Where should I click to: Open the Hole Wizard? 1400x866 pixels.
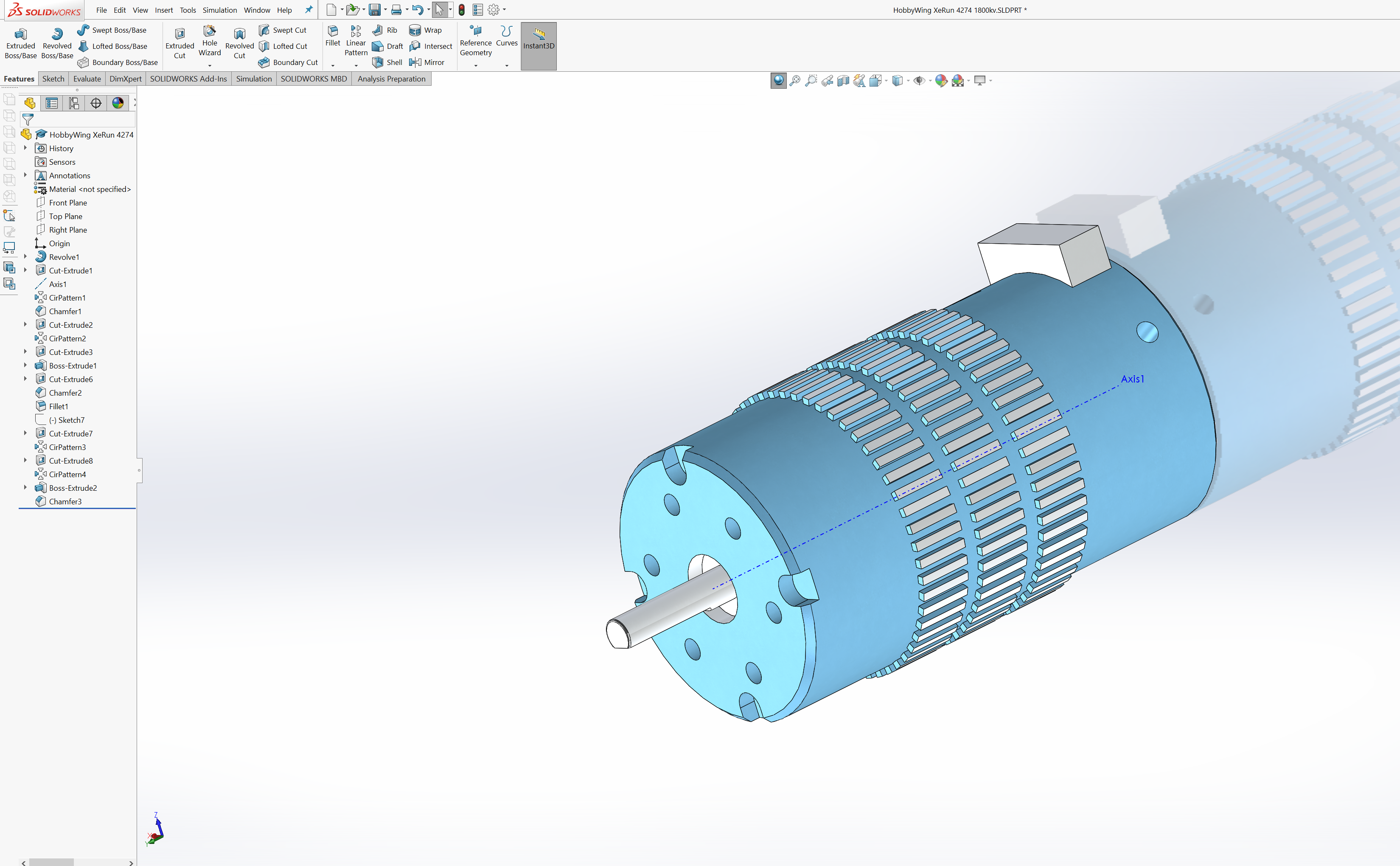pyautogui.click(x=210, y=41)
